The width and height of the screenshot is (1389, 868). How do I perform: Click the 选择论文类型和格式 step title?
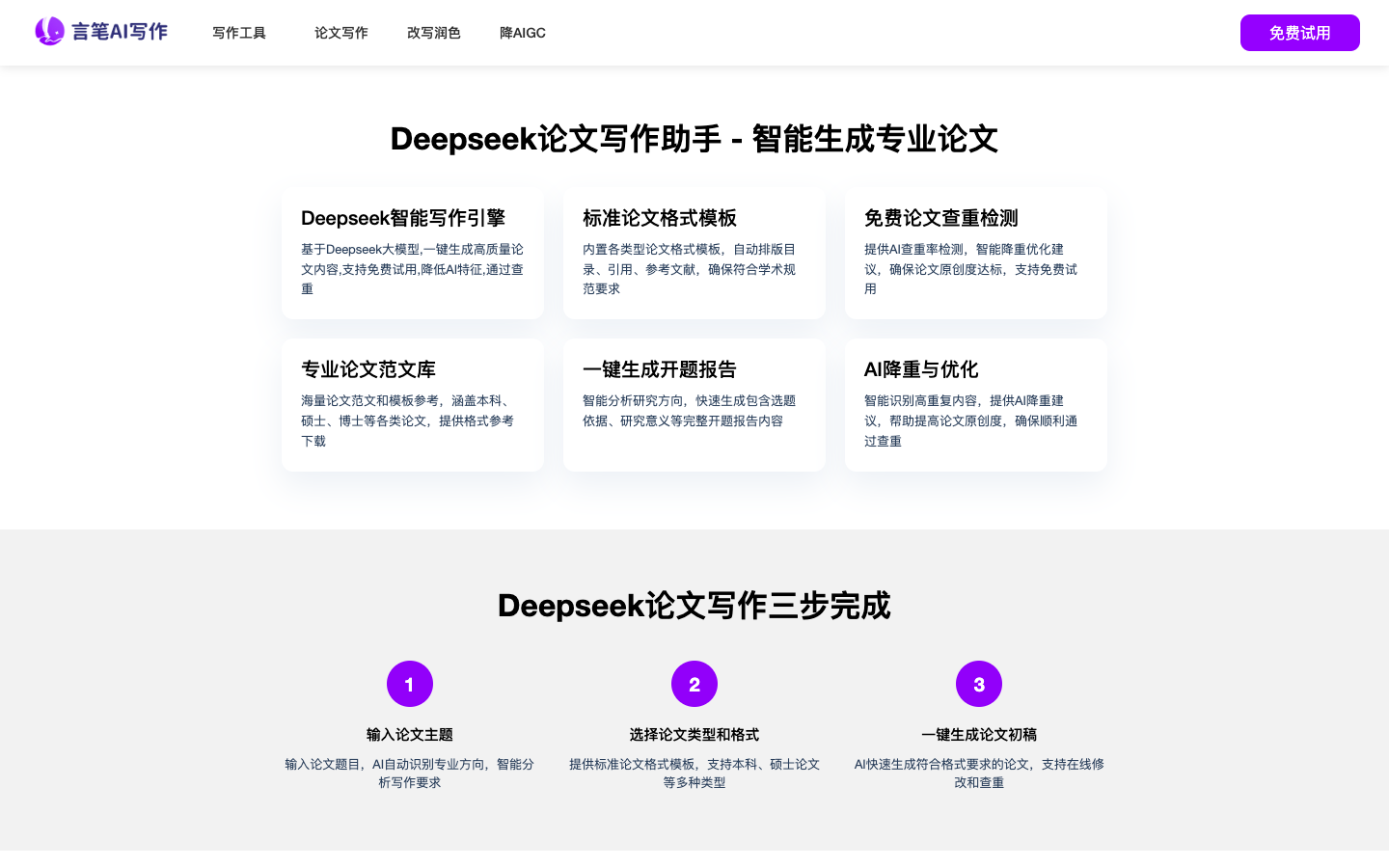pyautogui.click(x=694, y=735)
